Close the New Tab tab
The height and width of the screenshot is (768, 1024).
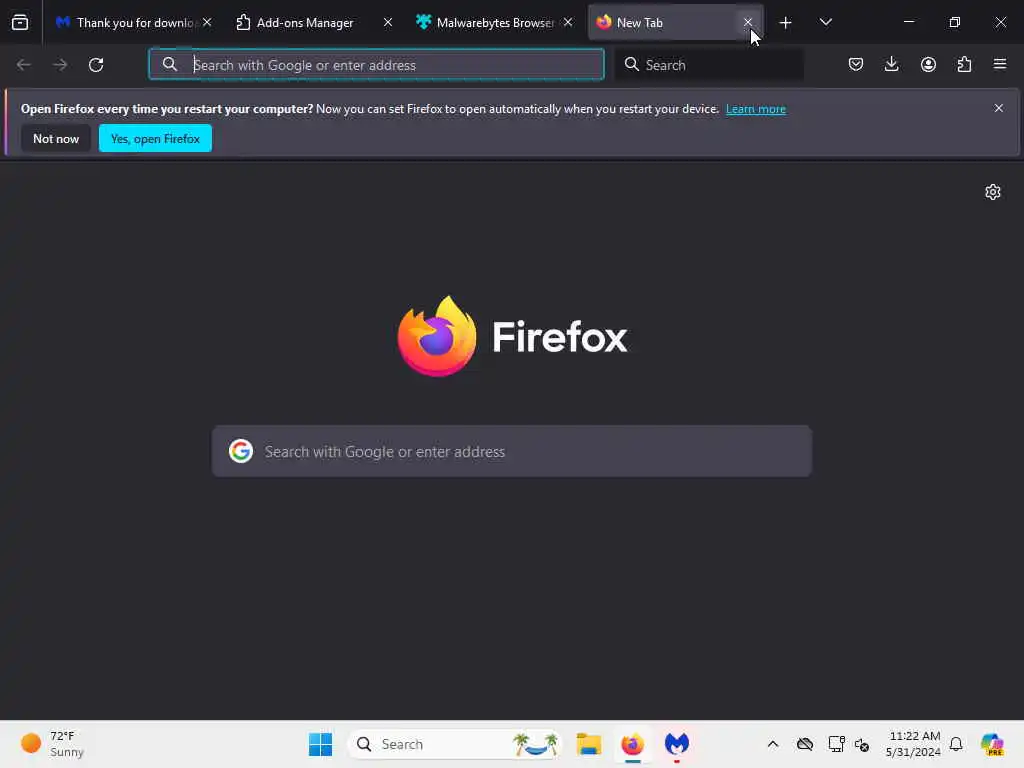[748, 22]
